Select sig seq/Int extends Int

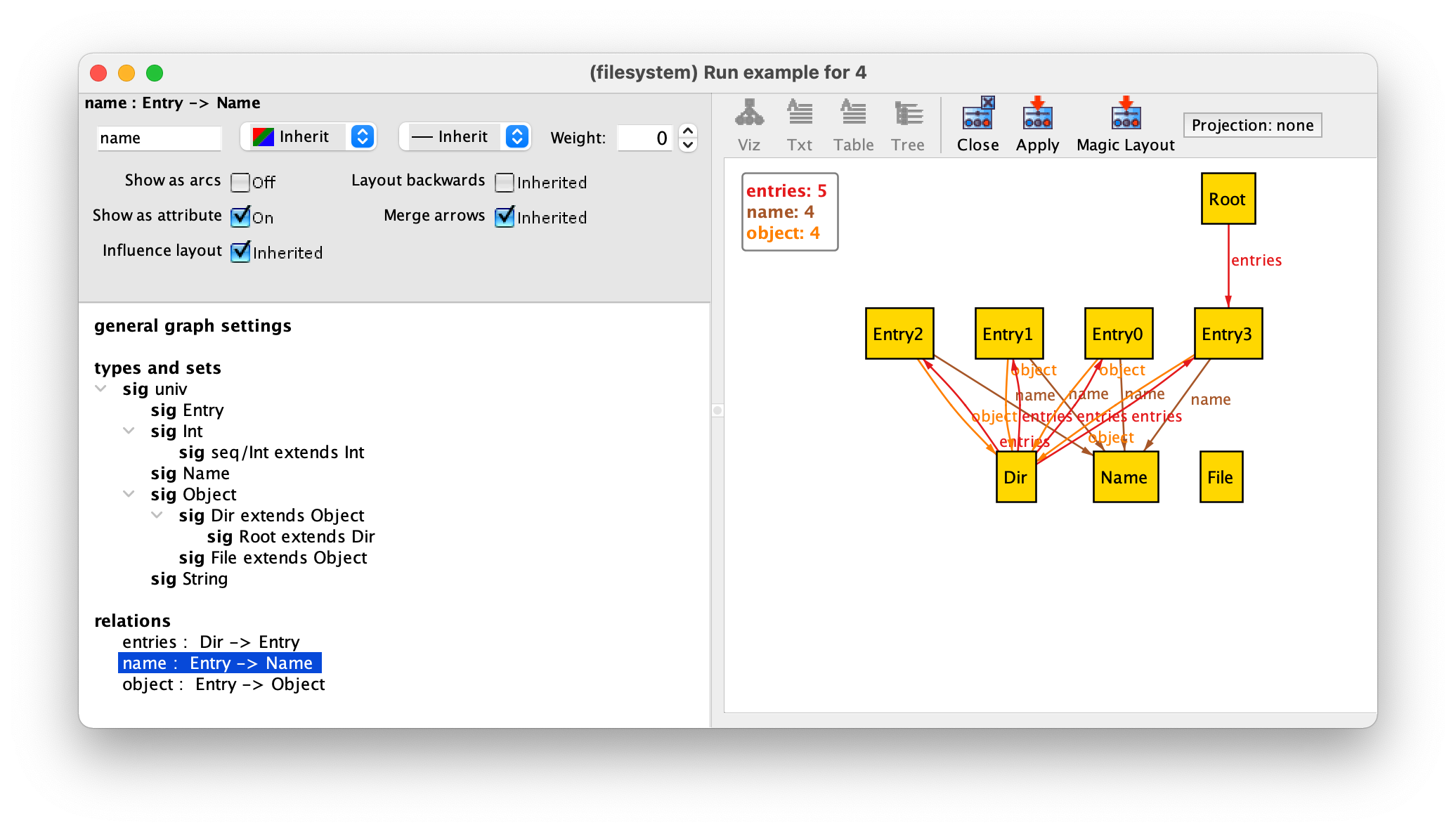271,453
